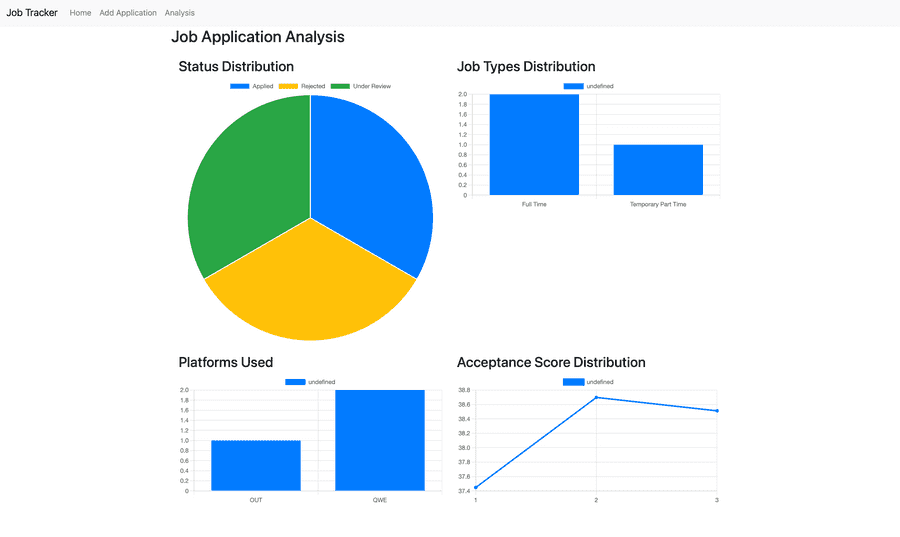This screenshot has height=537, width=900.
Task: Toggle the Platforms Used undefined legend
Action: (310, 382)
